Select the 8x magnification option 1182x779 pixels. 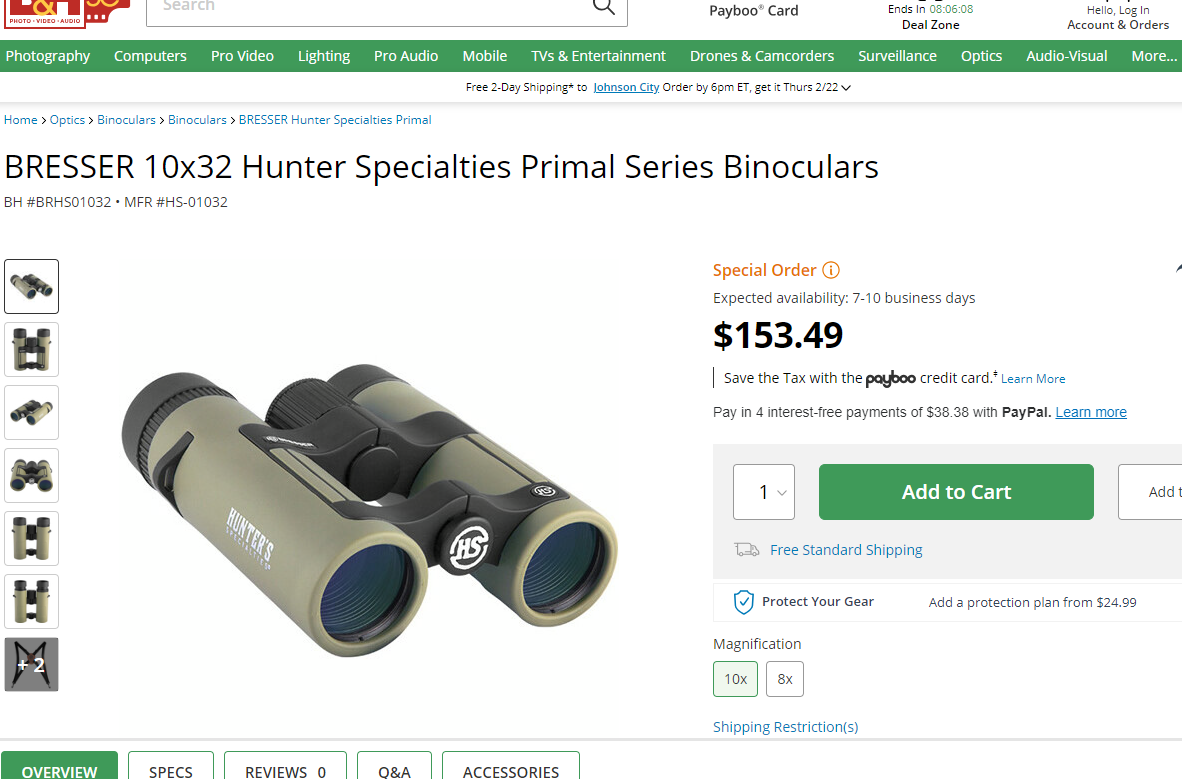tap(784, 679)
